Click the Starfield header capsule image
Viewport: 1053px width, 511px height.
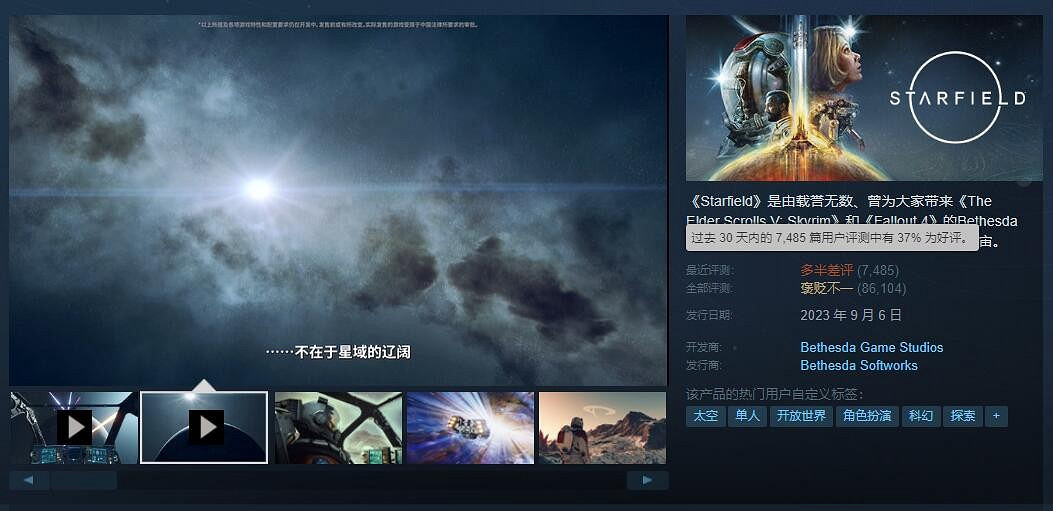click(x=865, y=98)
